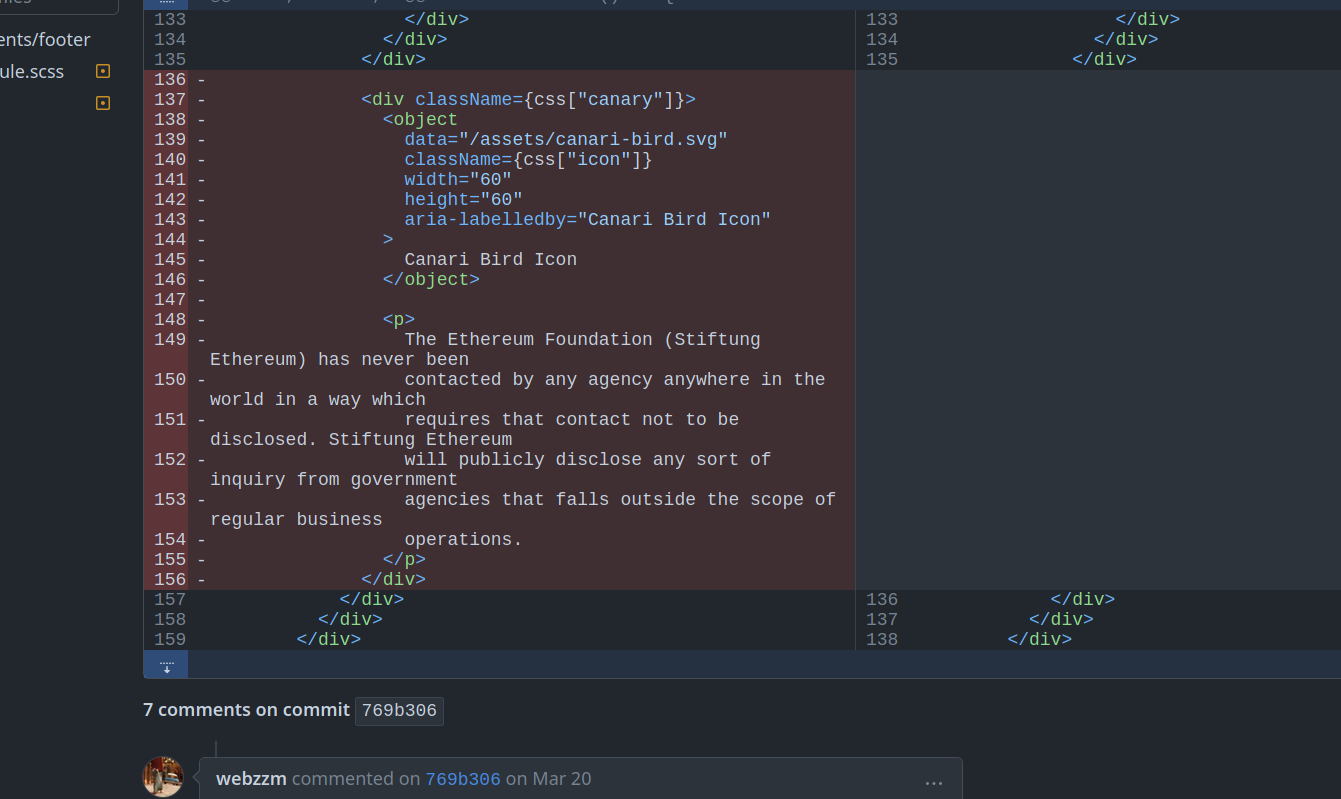Select deleted line number 156

(x=170, y=579)
